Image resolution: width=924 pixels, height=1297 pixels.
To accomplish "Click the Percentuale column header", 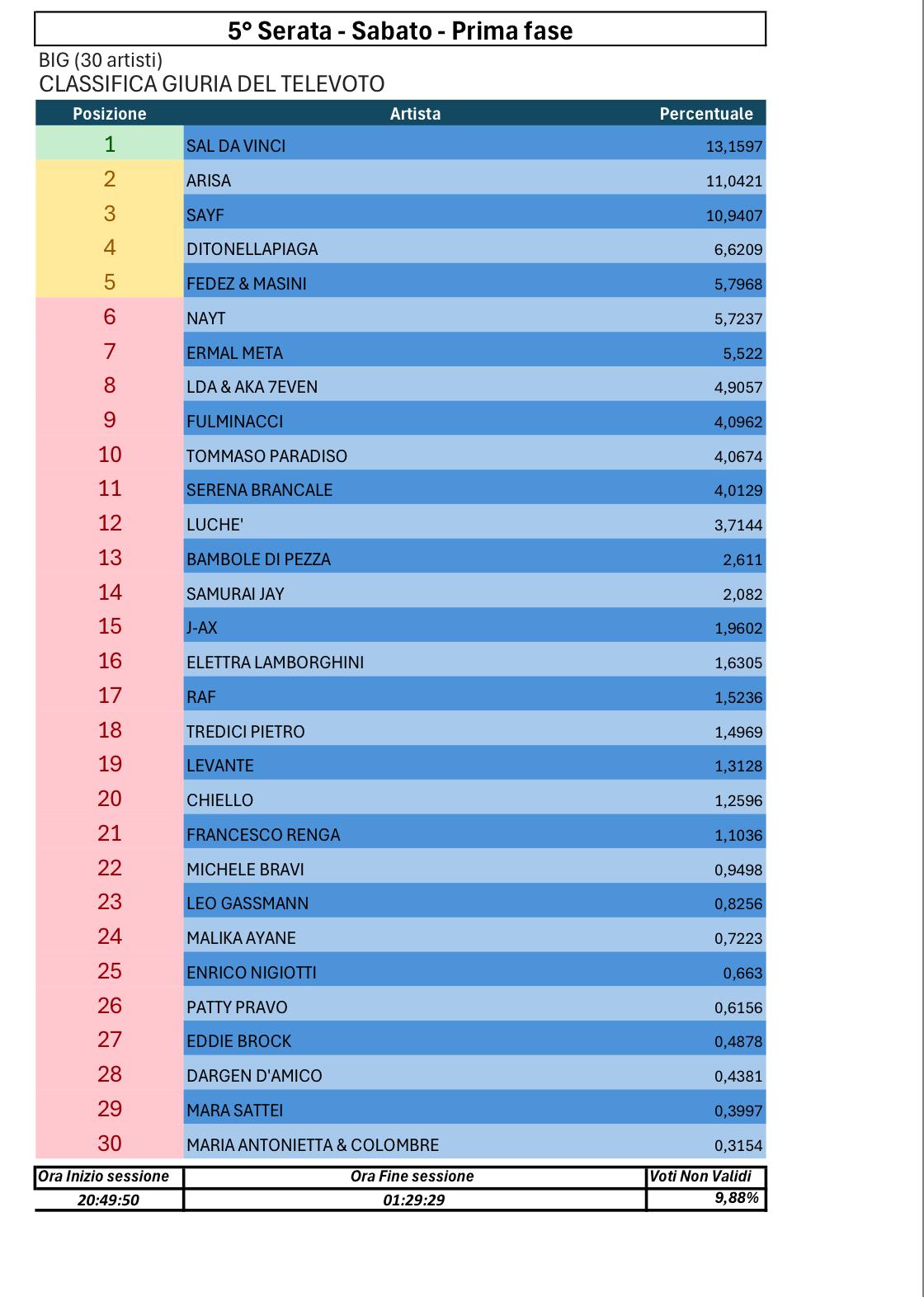I will tap(705, 114).
